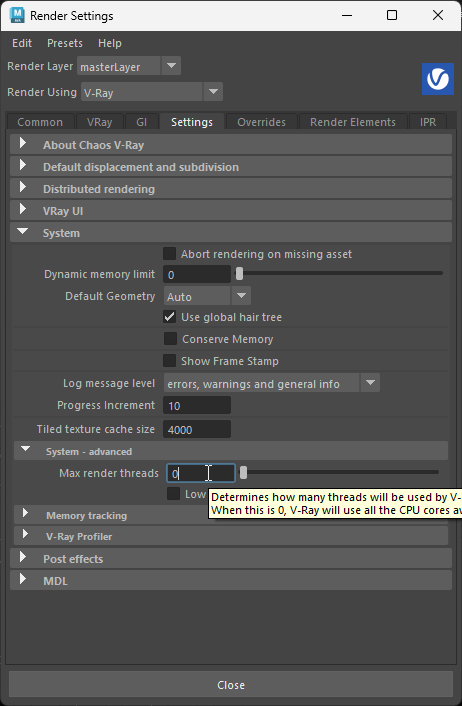Switch to the Render Elements tab
This screenshot has height=706, width=462.
pyautogui.click(x=353, y=122)
